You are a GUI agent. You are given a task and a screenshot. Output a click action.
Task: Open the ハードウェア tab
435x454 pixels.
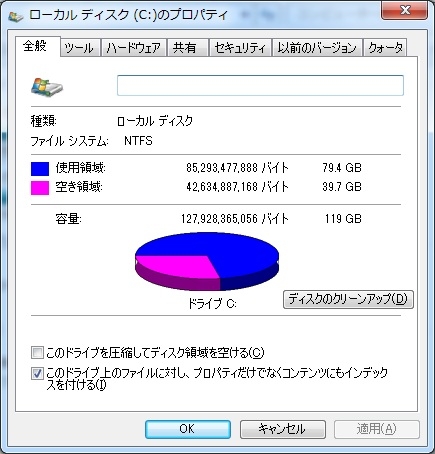point(134,48)
